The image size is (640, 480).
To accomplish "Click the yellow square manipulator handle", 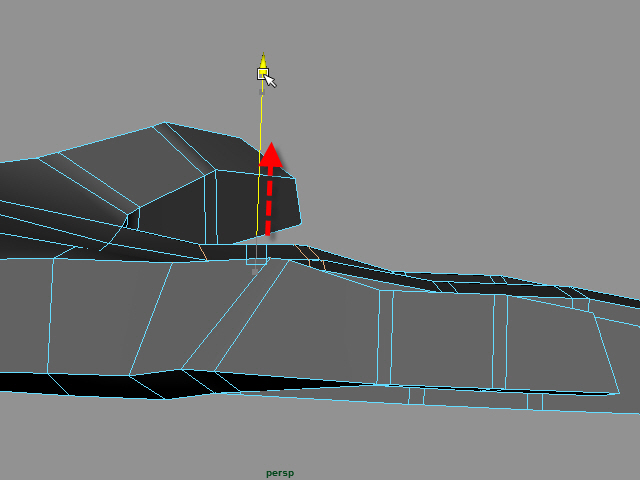I will [263, 74].
